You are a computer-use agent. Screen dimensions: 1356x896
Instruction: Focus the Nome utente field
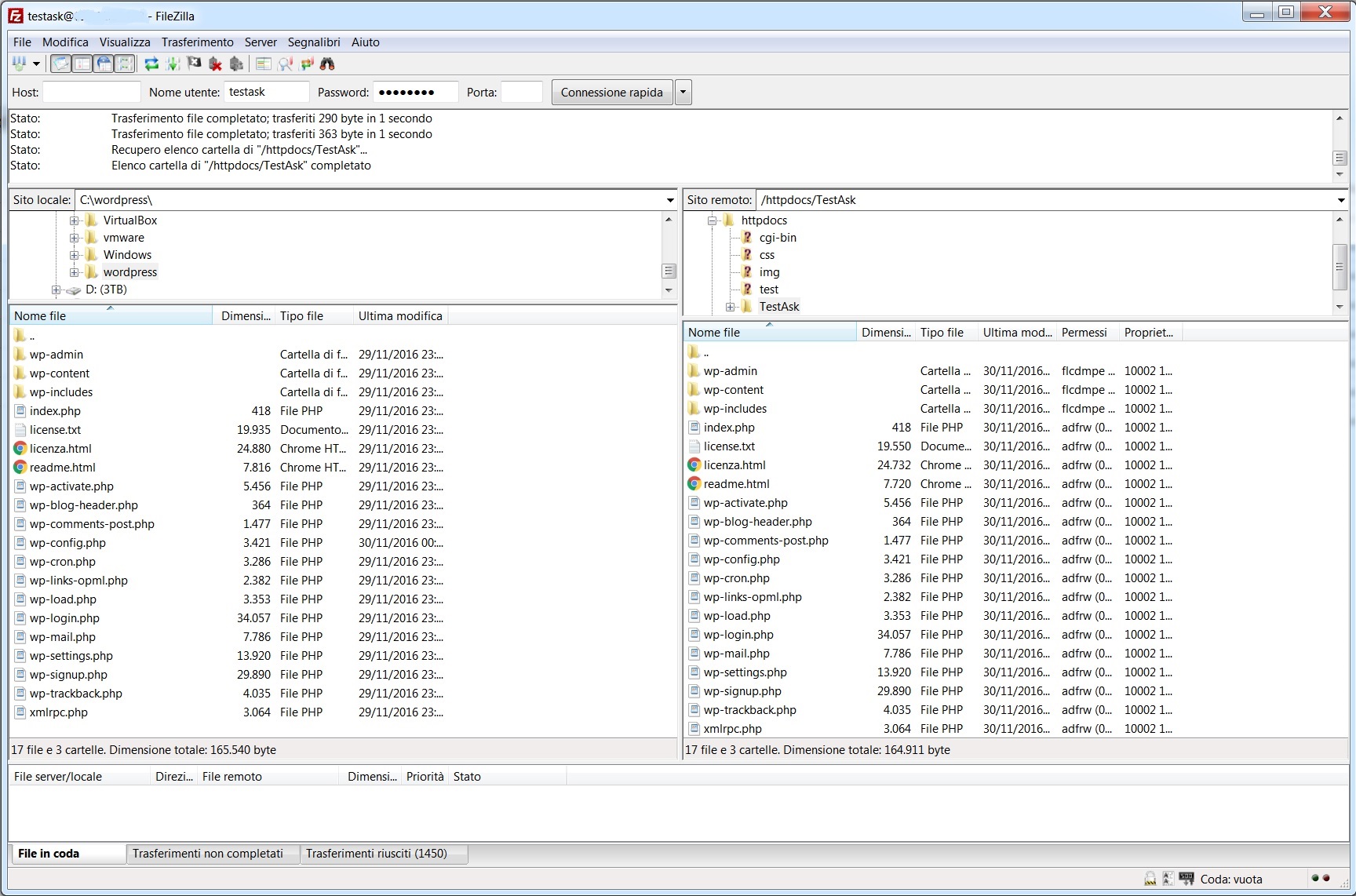point(267,92)
